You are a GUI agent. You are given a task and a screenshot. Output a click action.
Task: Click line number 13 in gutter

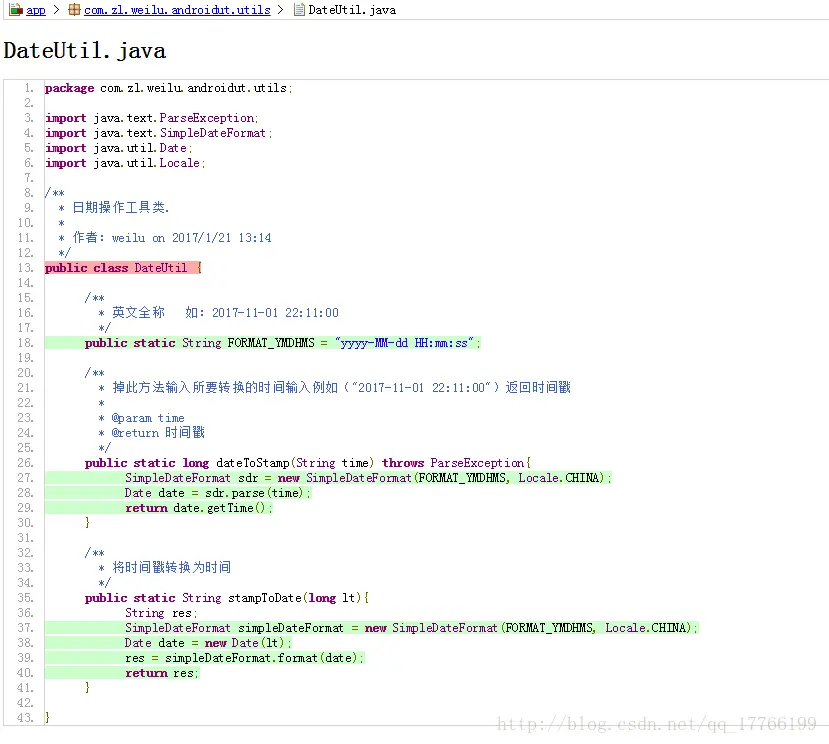click(25, 268)
